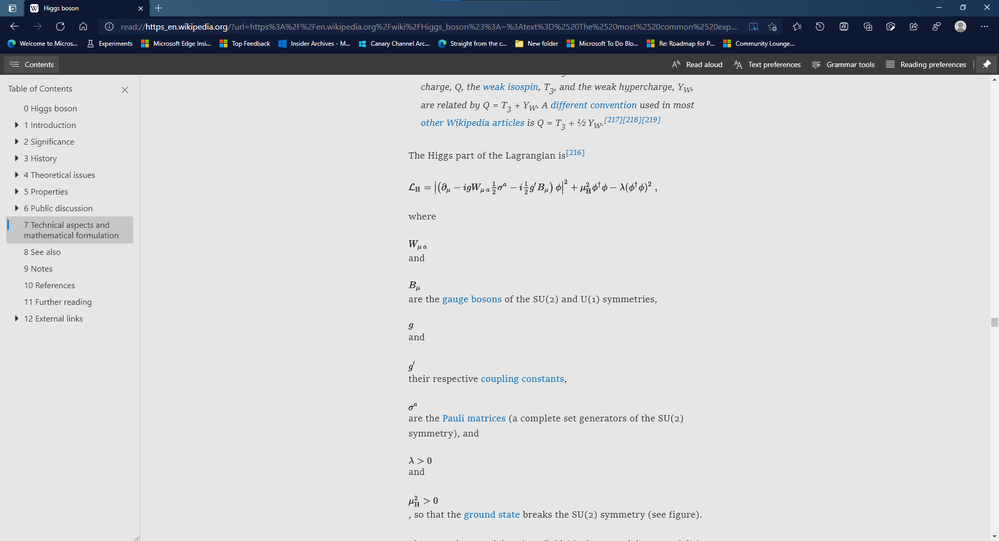Open Microsoft Edge Insider bookmark

click(x=176, y=43)
